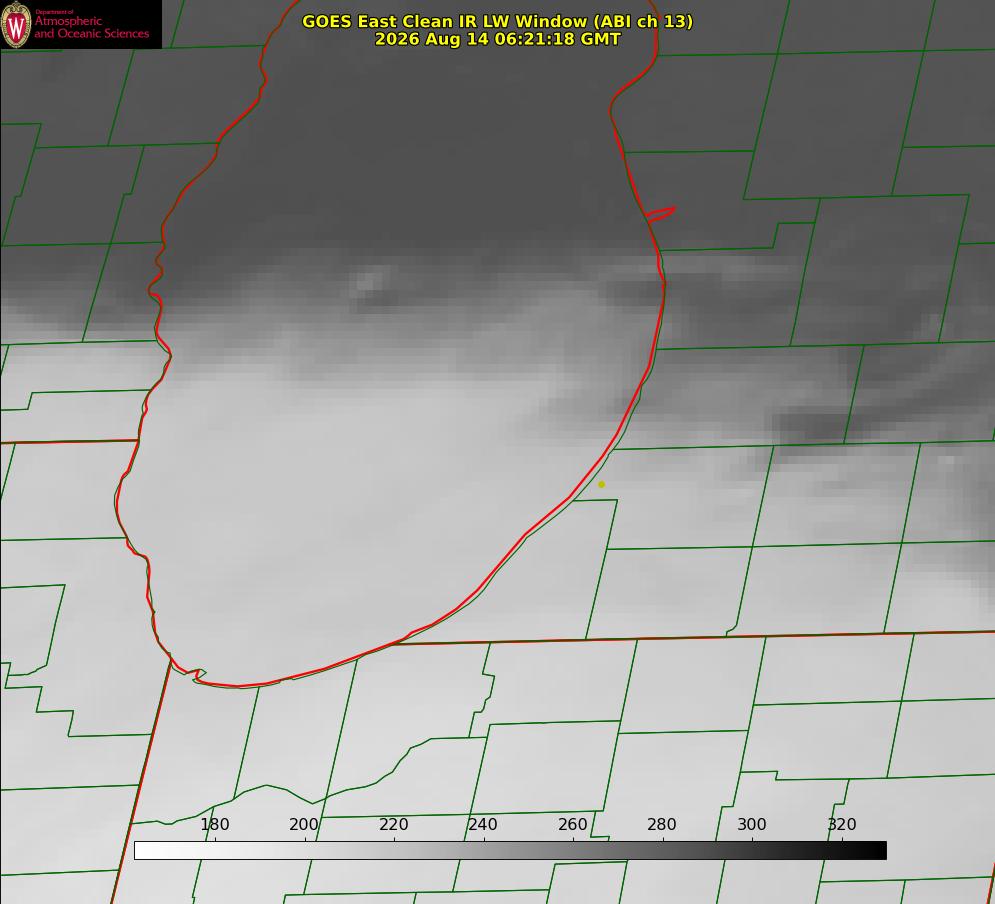This screenshot has width=995, height=904.
Task: Click the 280 colorbar tick label
Action: 662,824
